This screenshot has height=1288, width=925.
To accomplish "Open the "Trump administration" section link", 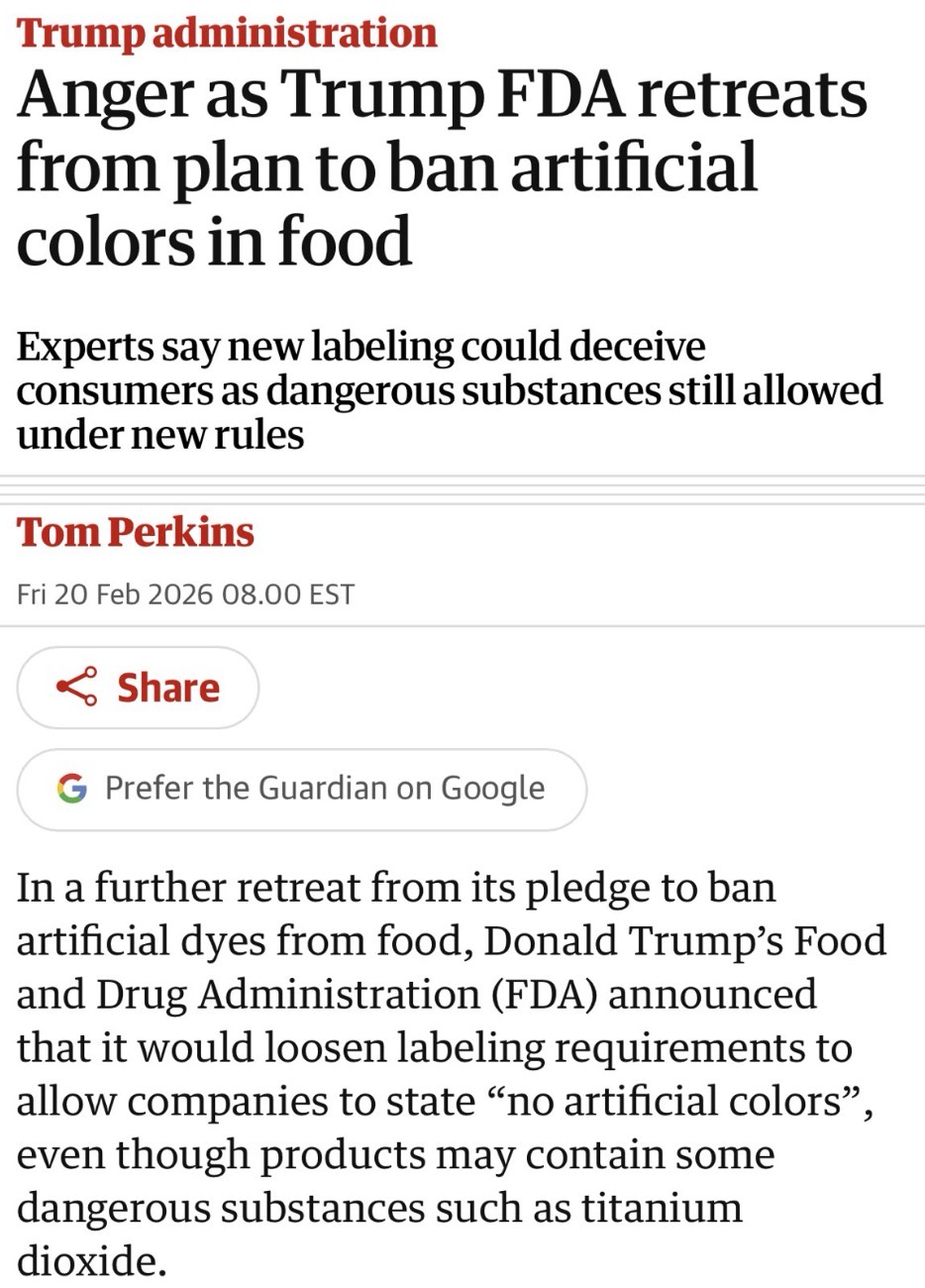I will point(227,33).
